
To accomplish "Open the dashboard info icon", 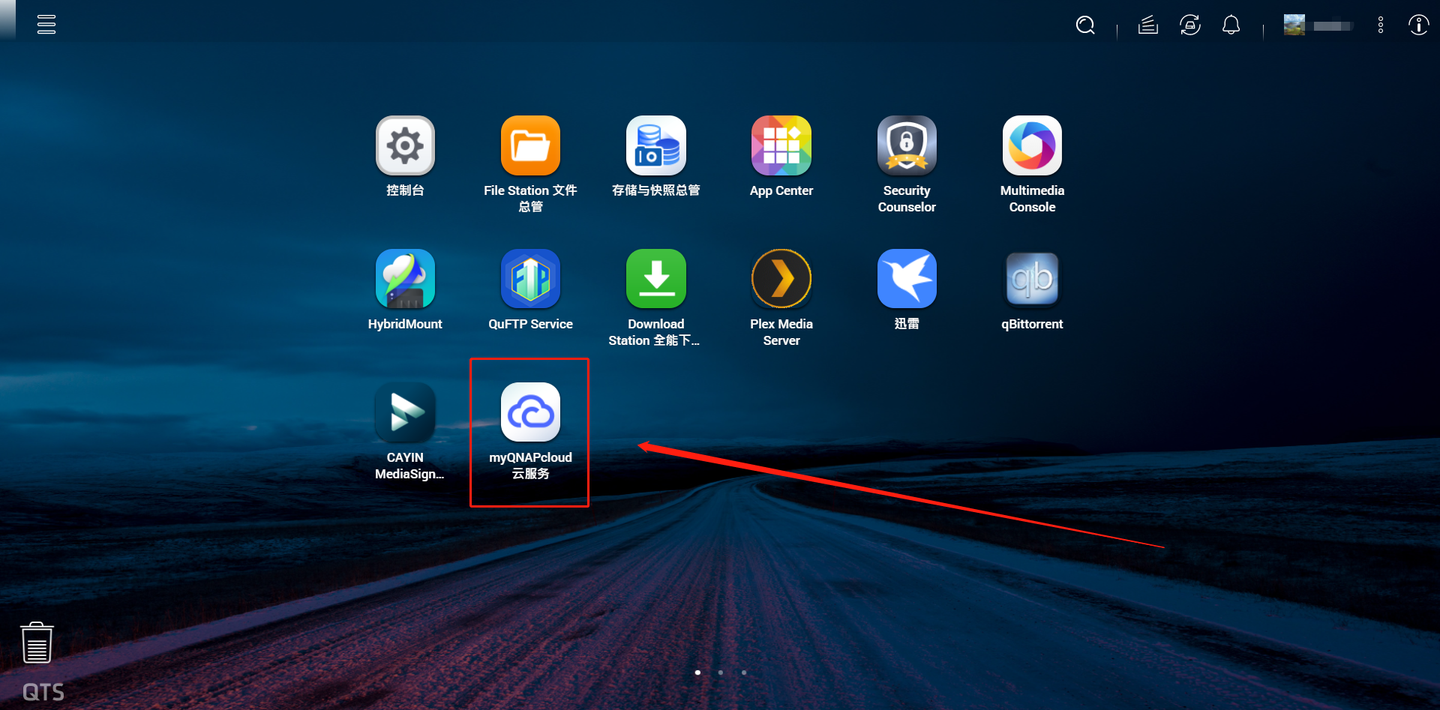I will (x=1418, y=25).
